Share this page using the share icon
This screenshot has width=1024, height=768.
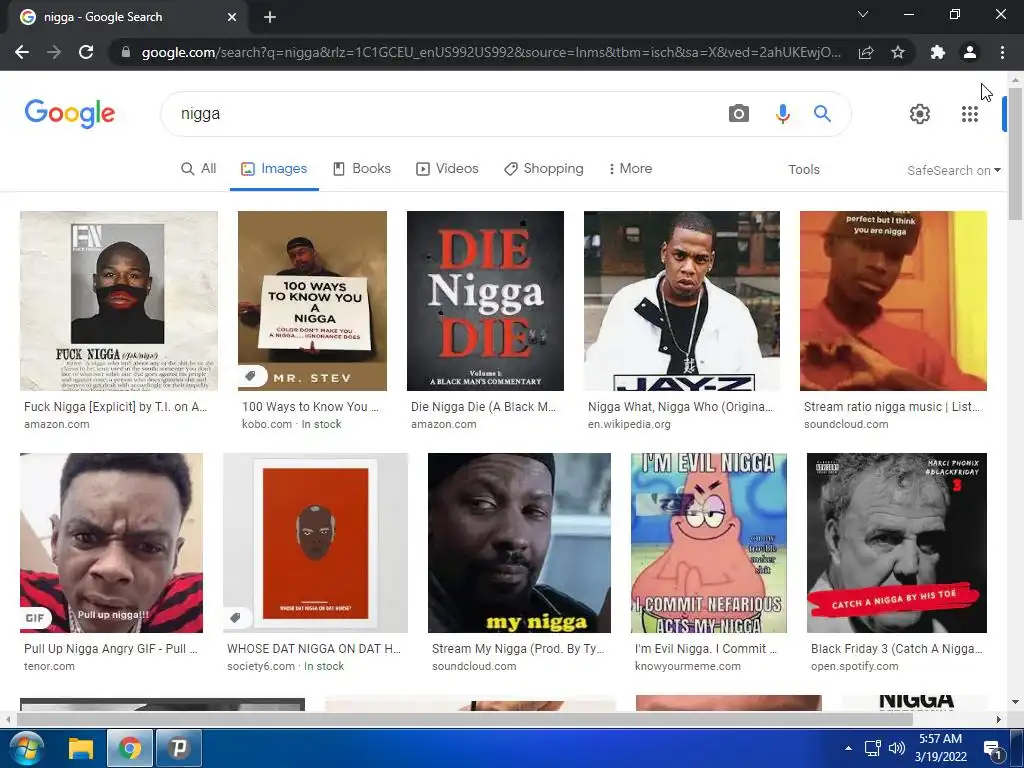[x=866, y=52]
